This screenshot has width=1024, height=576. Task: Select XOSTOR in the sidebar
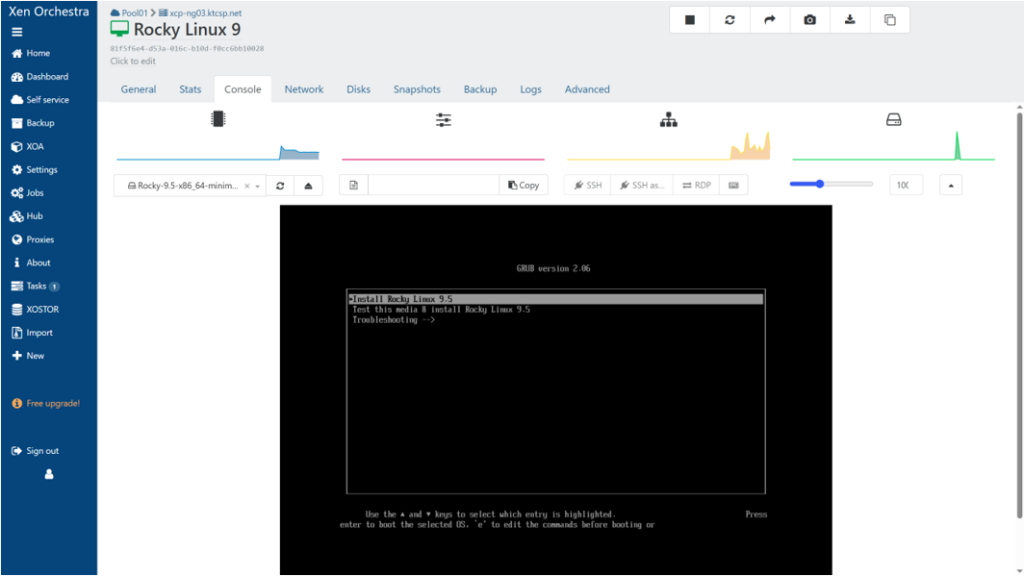[42, 309]
